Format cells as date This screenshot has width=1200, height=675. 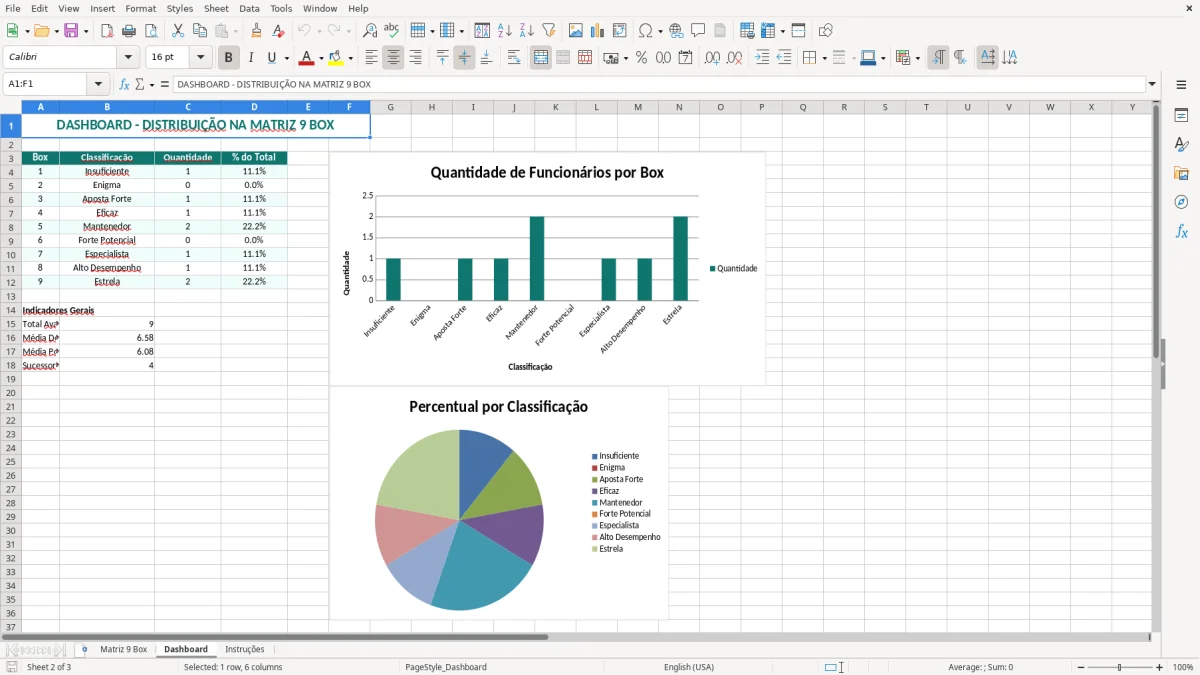(x=685, y=58)
